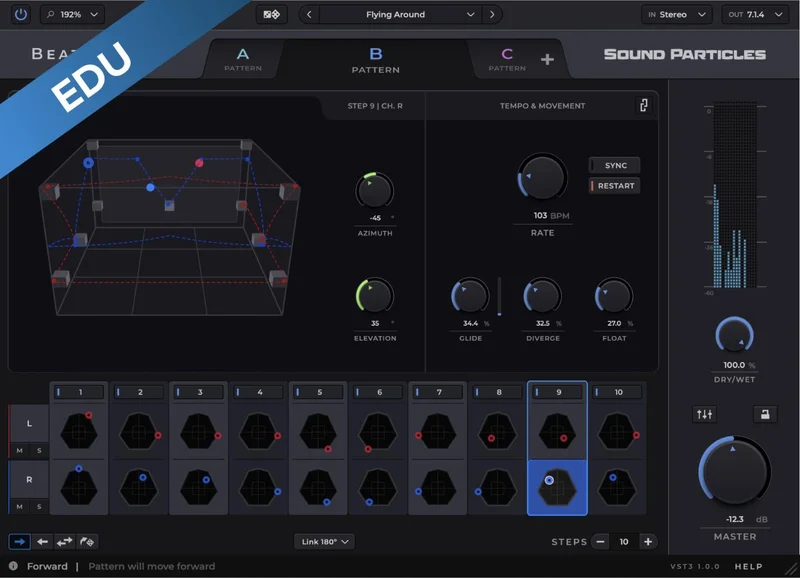Decrease steps with the minus button

coord(601,542)
